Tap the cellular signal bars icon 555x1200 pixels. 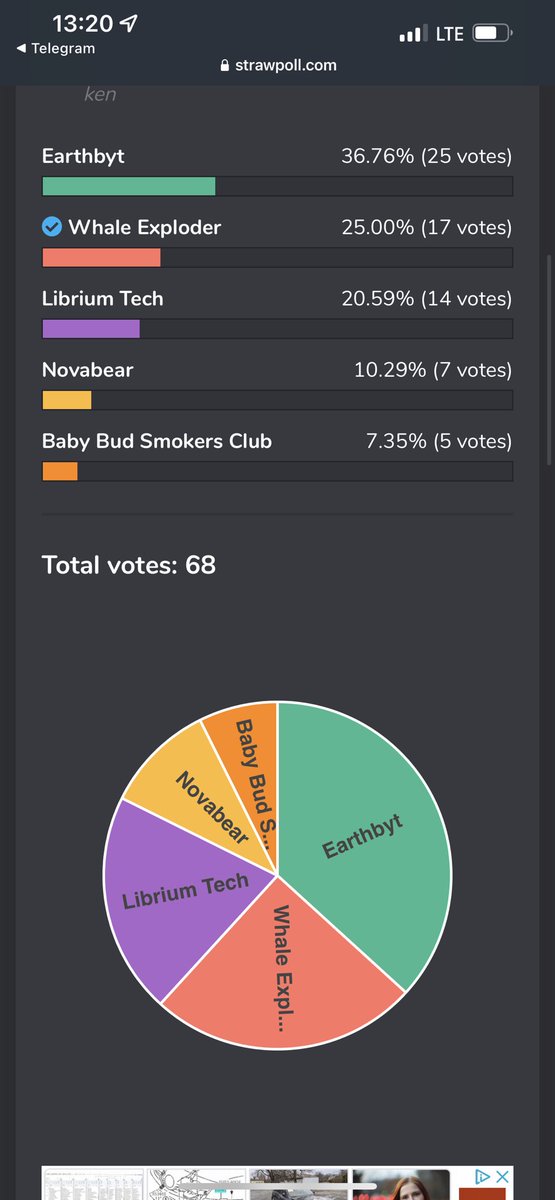411,35
